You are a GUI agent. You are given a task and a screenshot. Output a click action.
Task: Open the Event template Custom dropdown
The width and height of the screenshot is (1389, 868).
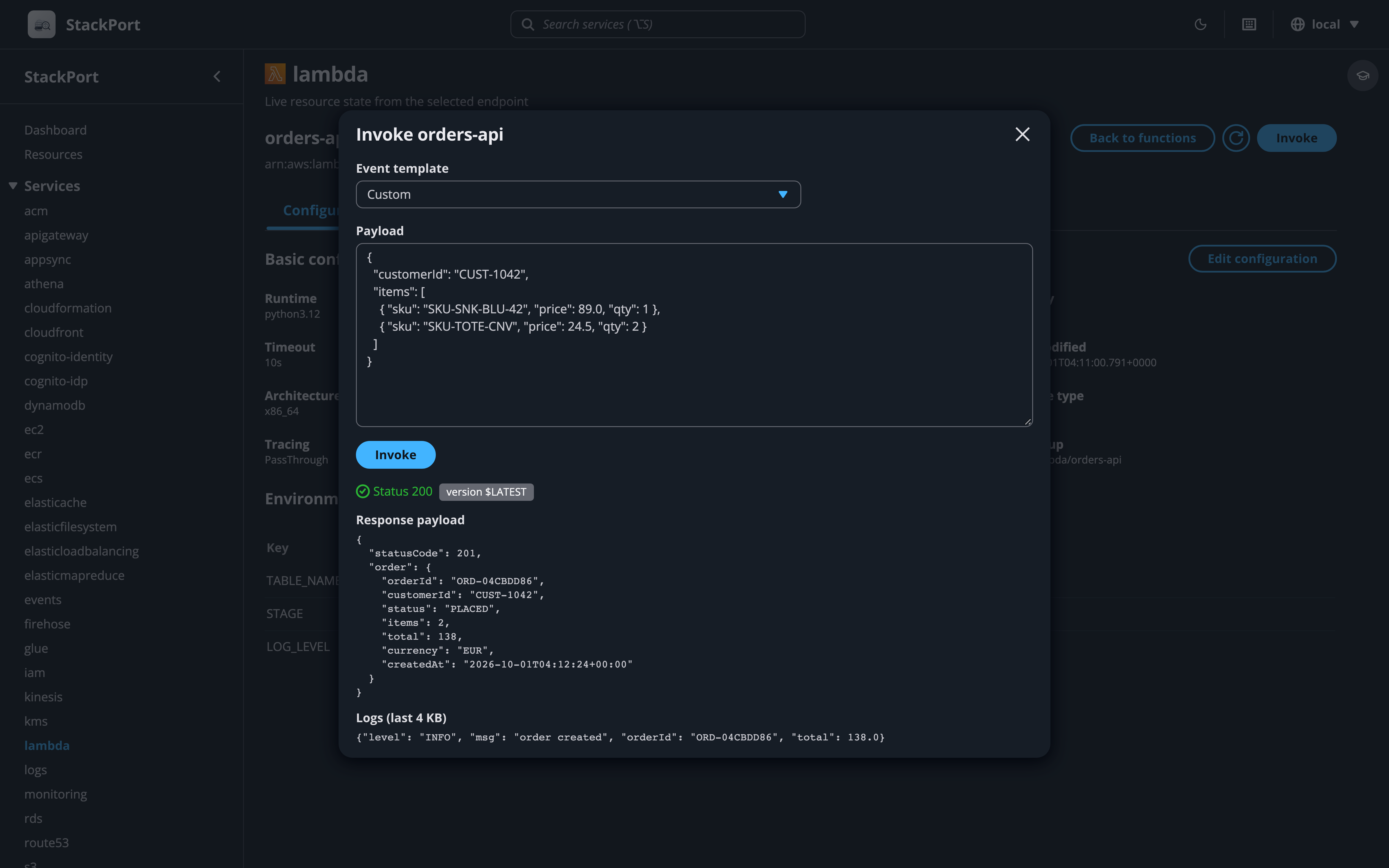click(578, 195)
